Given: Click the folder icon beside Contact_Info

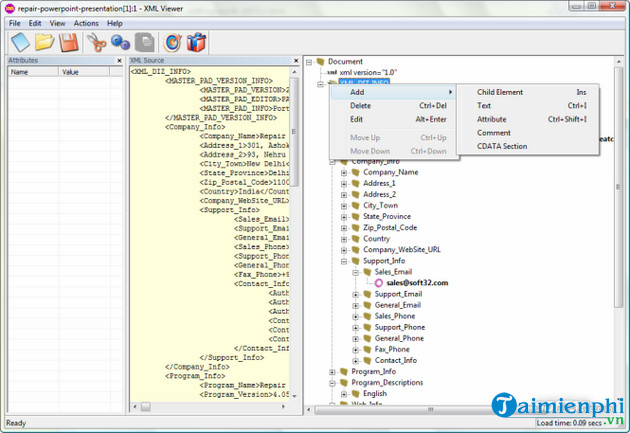Looking at the screenshot, I should 367,361.
